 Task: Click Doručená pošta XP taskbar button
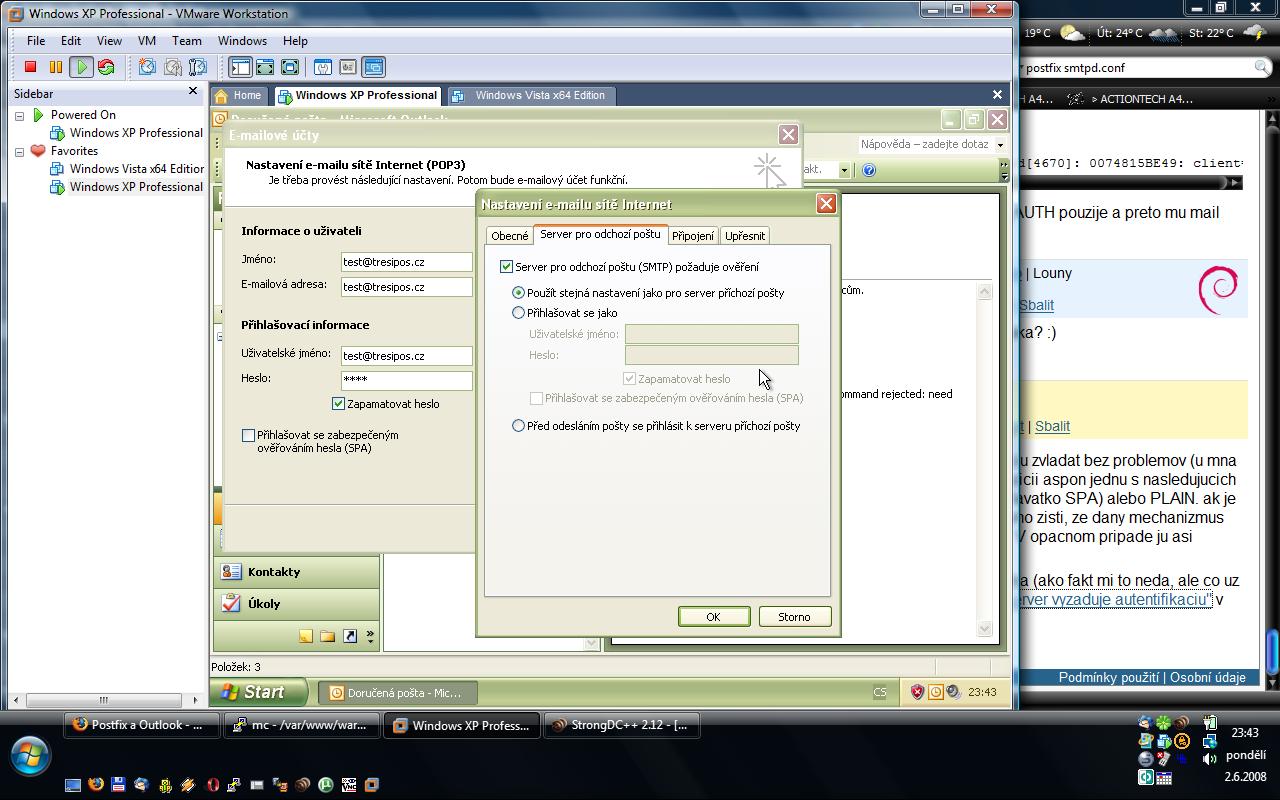(397, 692)
